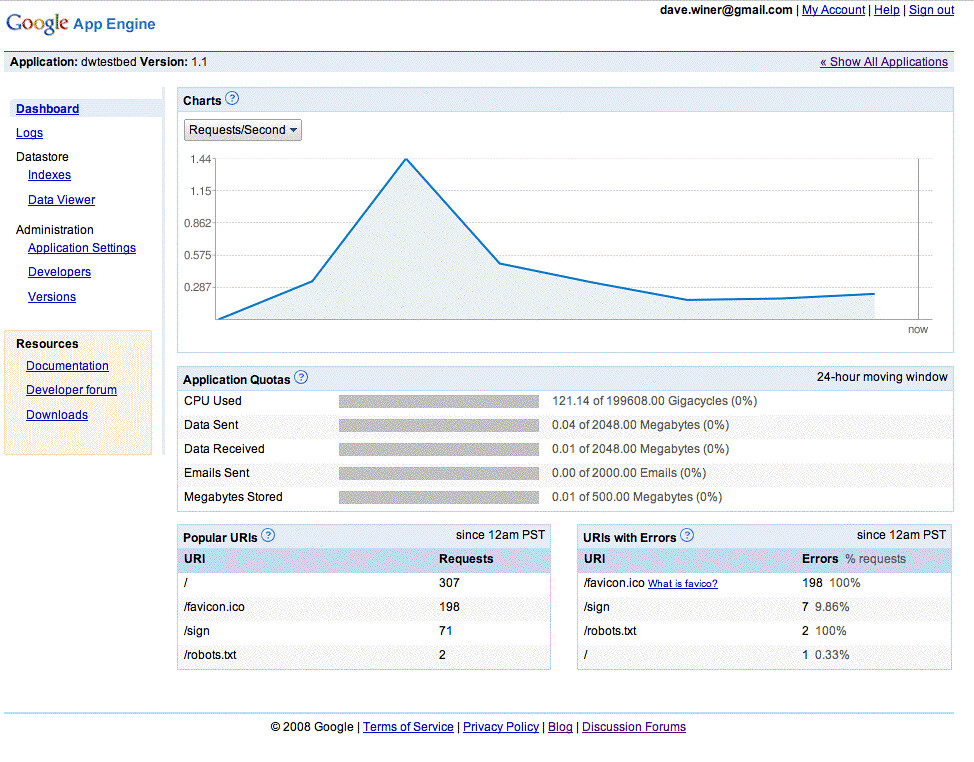Click the Data Sent quota bar
The image size is (974, 762).
pos(439,425)
